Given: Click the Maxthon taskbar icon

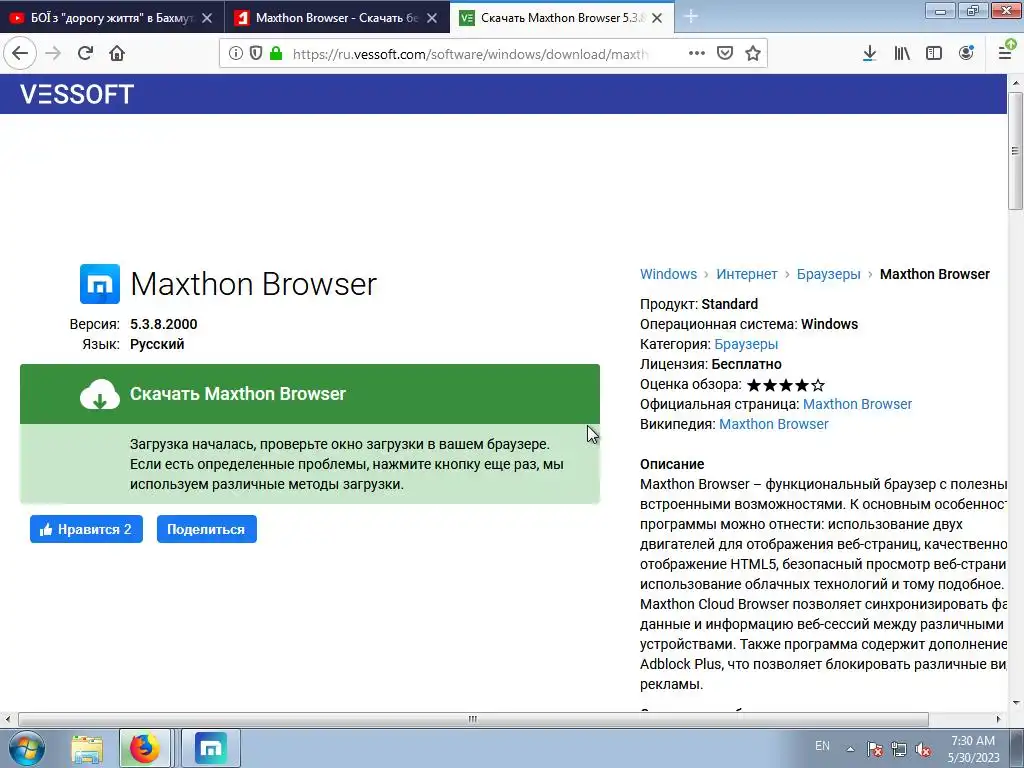Looking at the screenshot, I should (x=210, y=748).
